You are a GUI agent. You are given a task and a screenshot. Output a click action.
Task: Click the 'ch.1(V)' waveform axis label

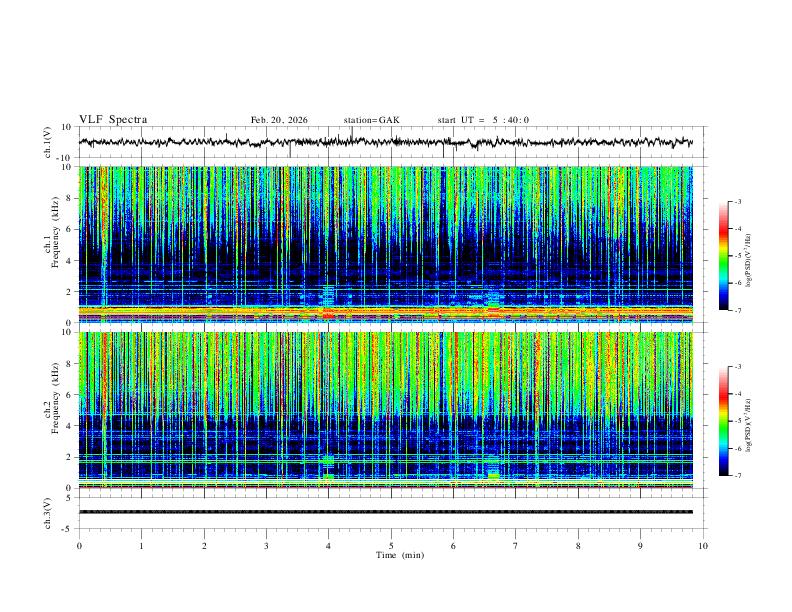48,142
